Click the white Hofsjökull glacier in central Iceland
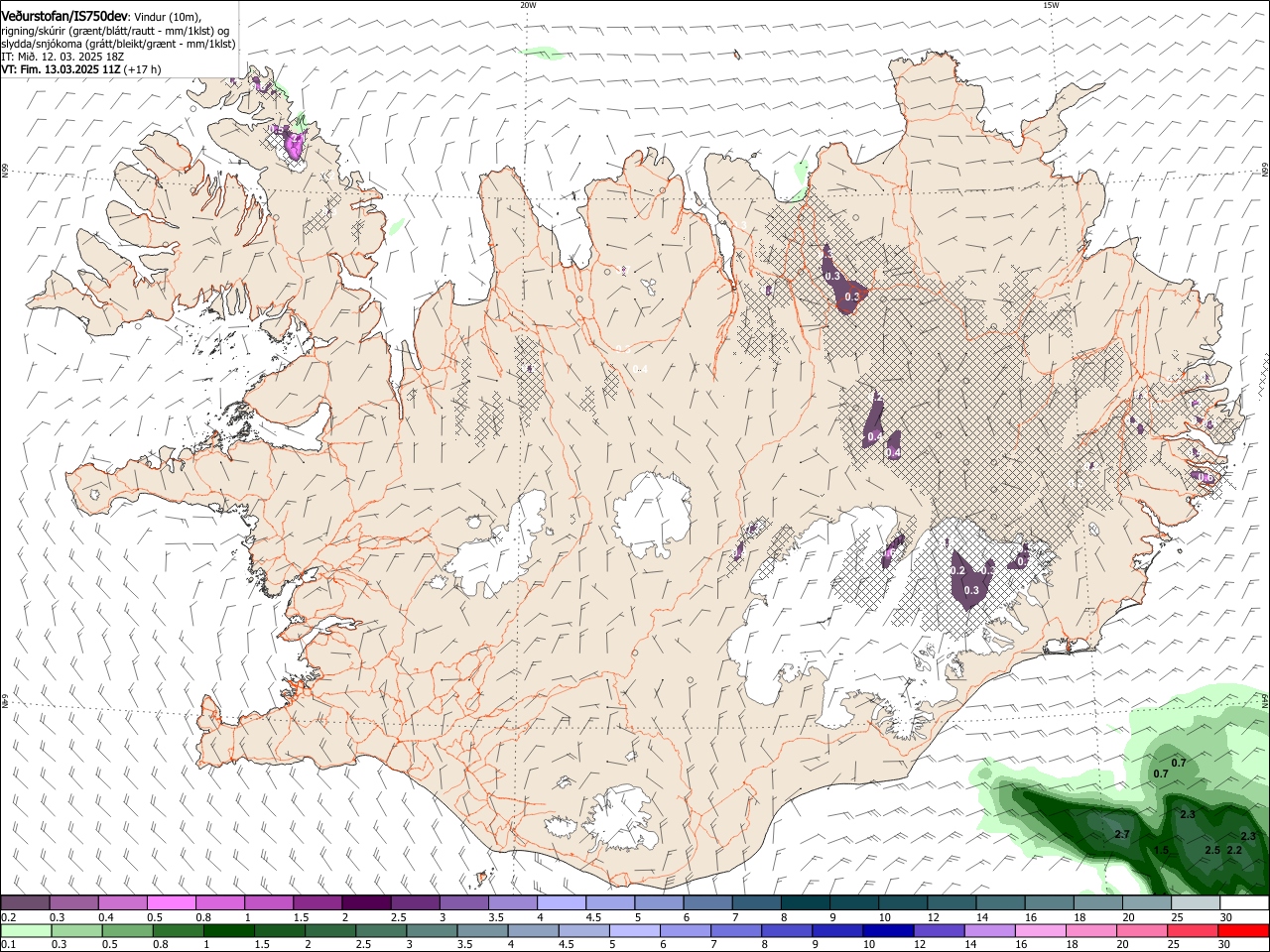This screenshot has width=1270, height=952. coord(652,514)
